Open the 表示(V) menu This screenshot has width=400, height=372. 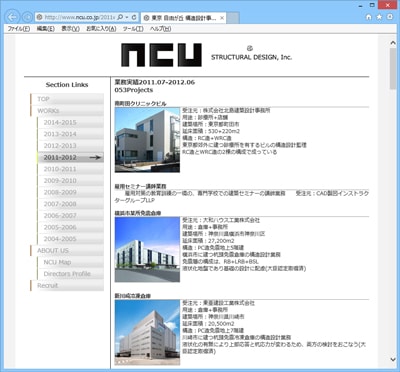[70, 29]
